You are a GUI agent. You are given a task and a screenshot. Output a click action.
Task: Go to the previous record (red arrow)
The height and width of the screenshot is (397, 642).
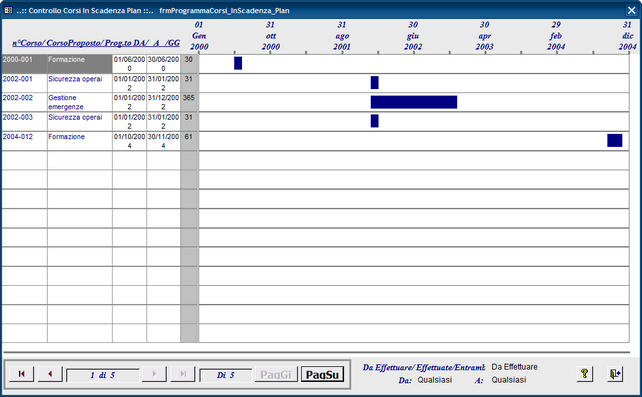coord(50,374)
